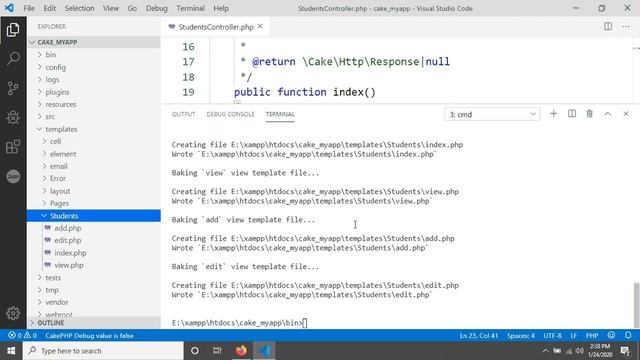Screen dimensions: 640x360
Task: Open Firefox from the taskbar
Action: (x=241, y=351)
